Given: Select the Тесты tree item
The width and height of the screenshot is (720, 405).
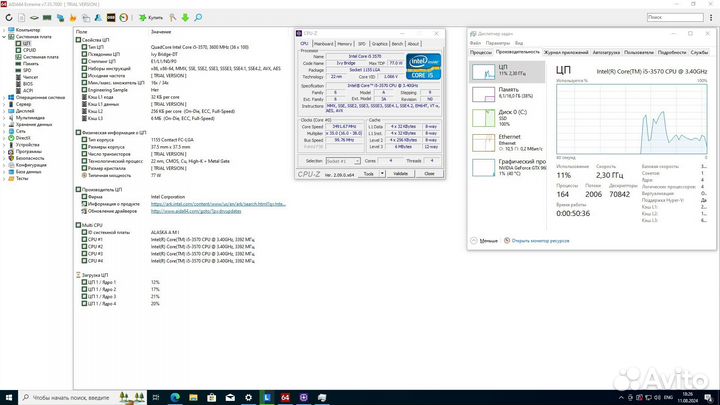Looking at the screenshot, I should [x=21, y=178].
